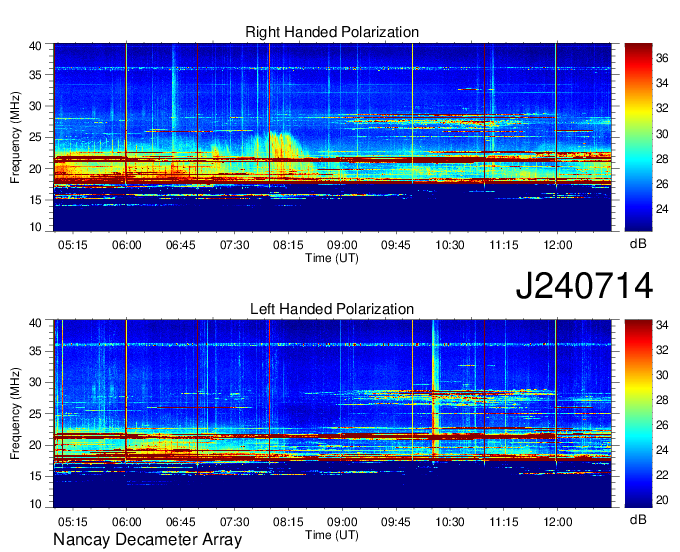
Task: Click the 'J240714' observation label
Action: click(x=584, y=286)
